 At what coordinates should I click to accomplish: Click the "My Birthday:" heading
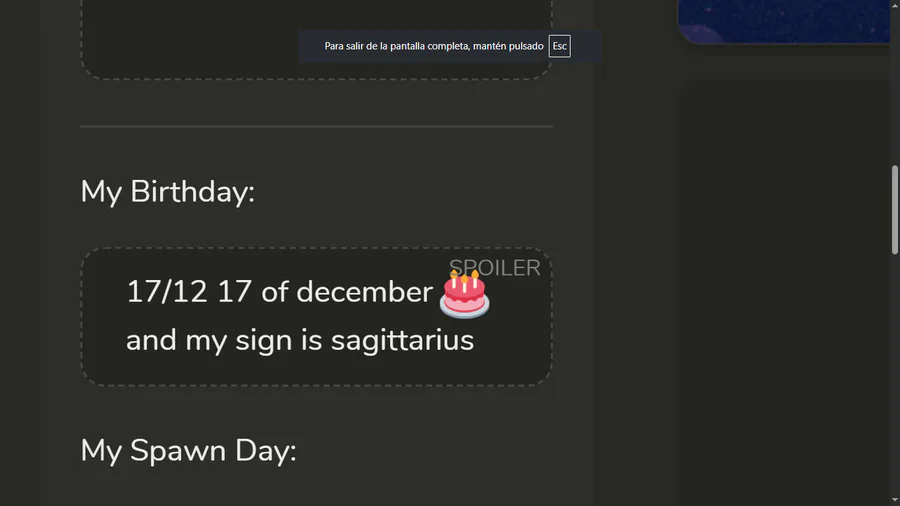(x=167, y=191)
